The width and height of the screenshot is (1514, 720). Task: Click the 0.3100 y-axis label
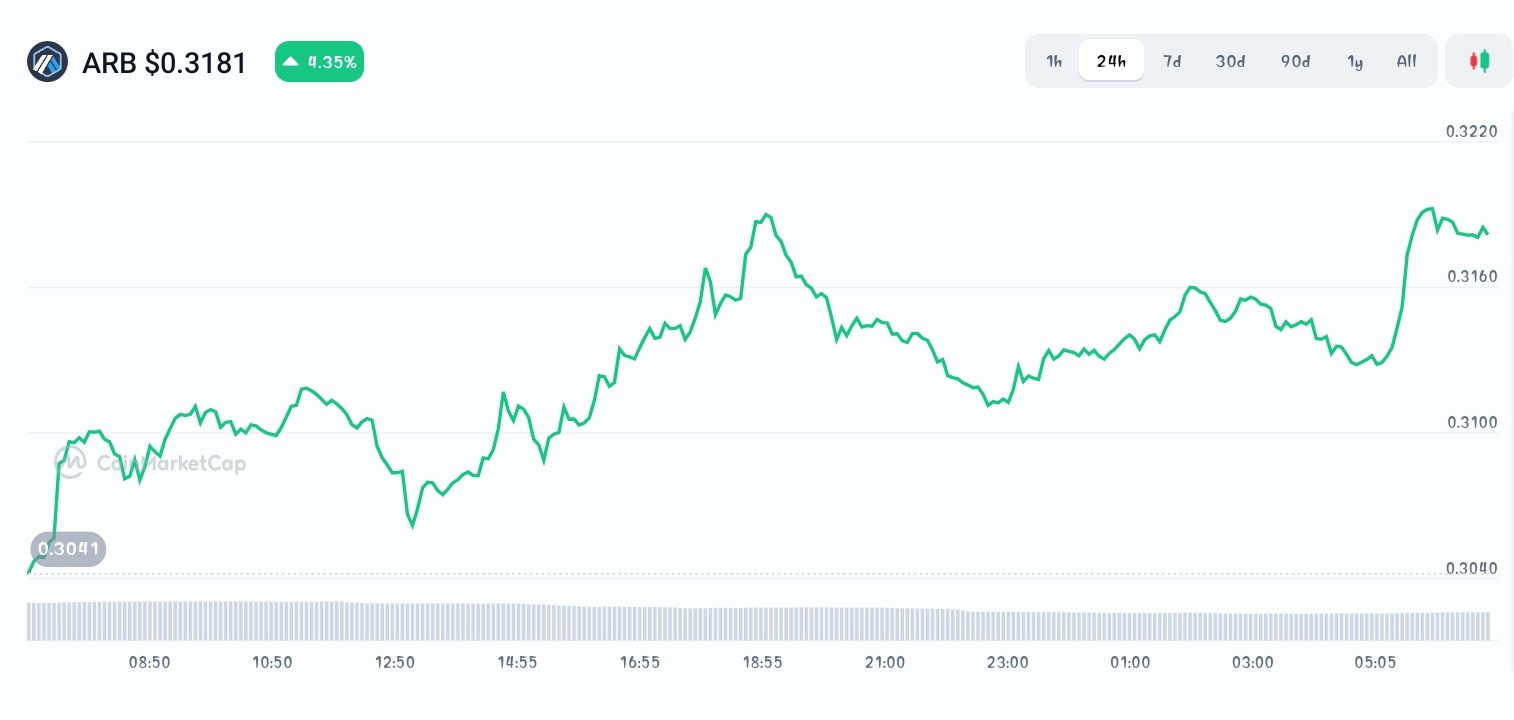[x=1472, y=422]
